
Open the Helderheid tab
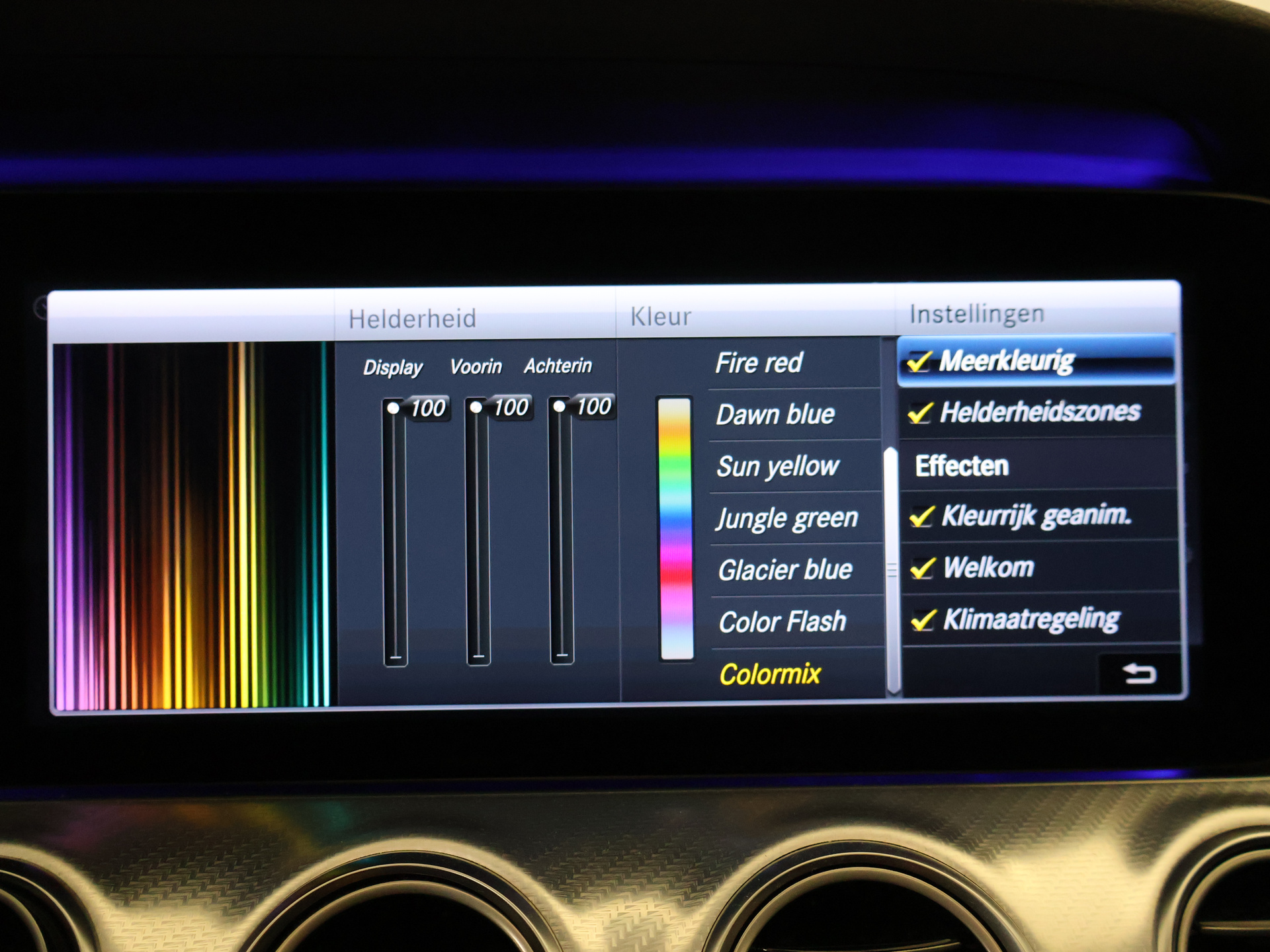tap(412, 319)
